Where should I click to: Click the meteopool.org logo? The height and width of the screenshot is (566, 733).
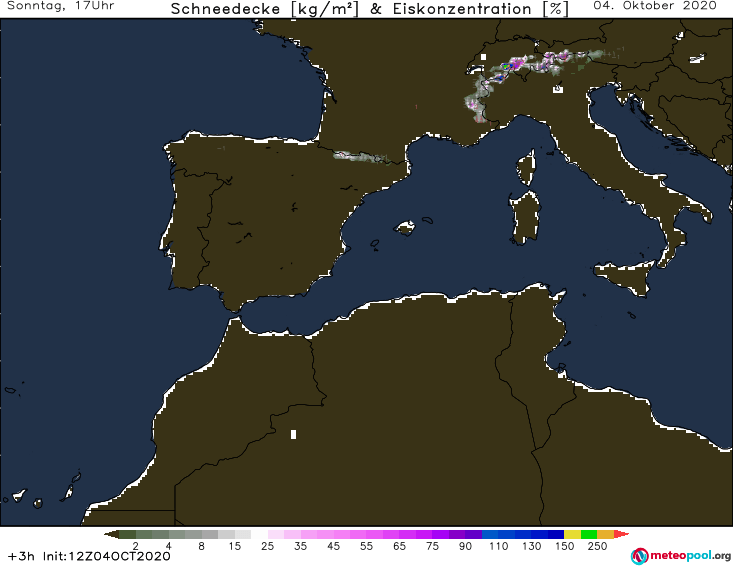click(x=681, y=556)
